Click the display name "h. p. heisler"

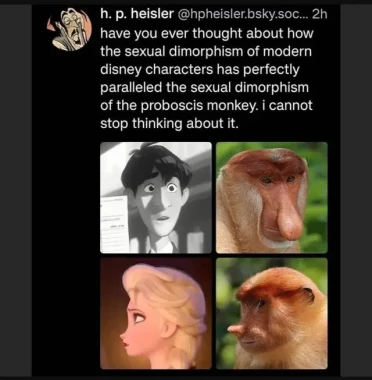point(137,15)
